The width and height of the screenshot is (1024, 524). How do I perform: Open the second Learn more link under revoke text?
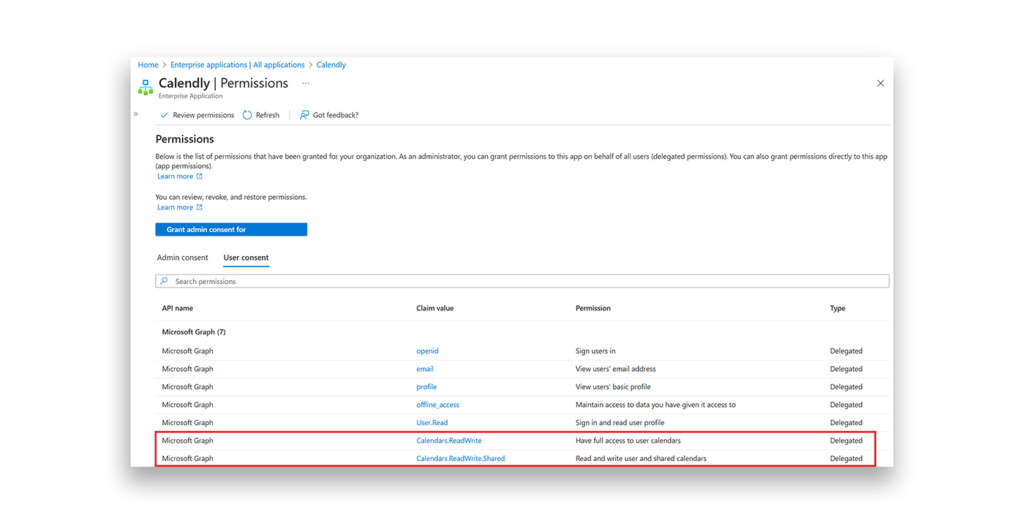pos(180,208)
